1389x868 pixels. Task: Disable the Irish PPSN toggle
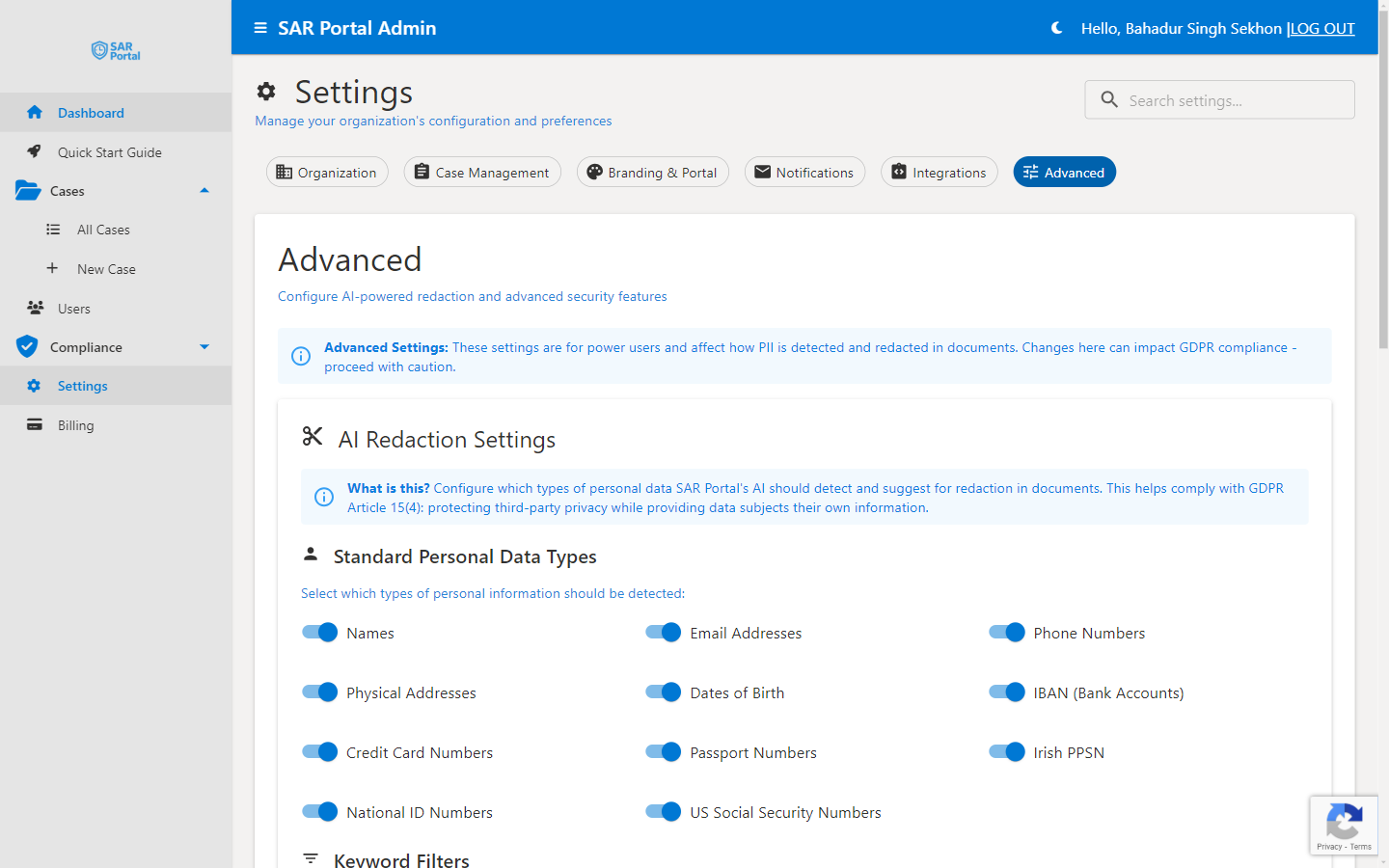1006,752
